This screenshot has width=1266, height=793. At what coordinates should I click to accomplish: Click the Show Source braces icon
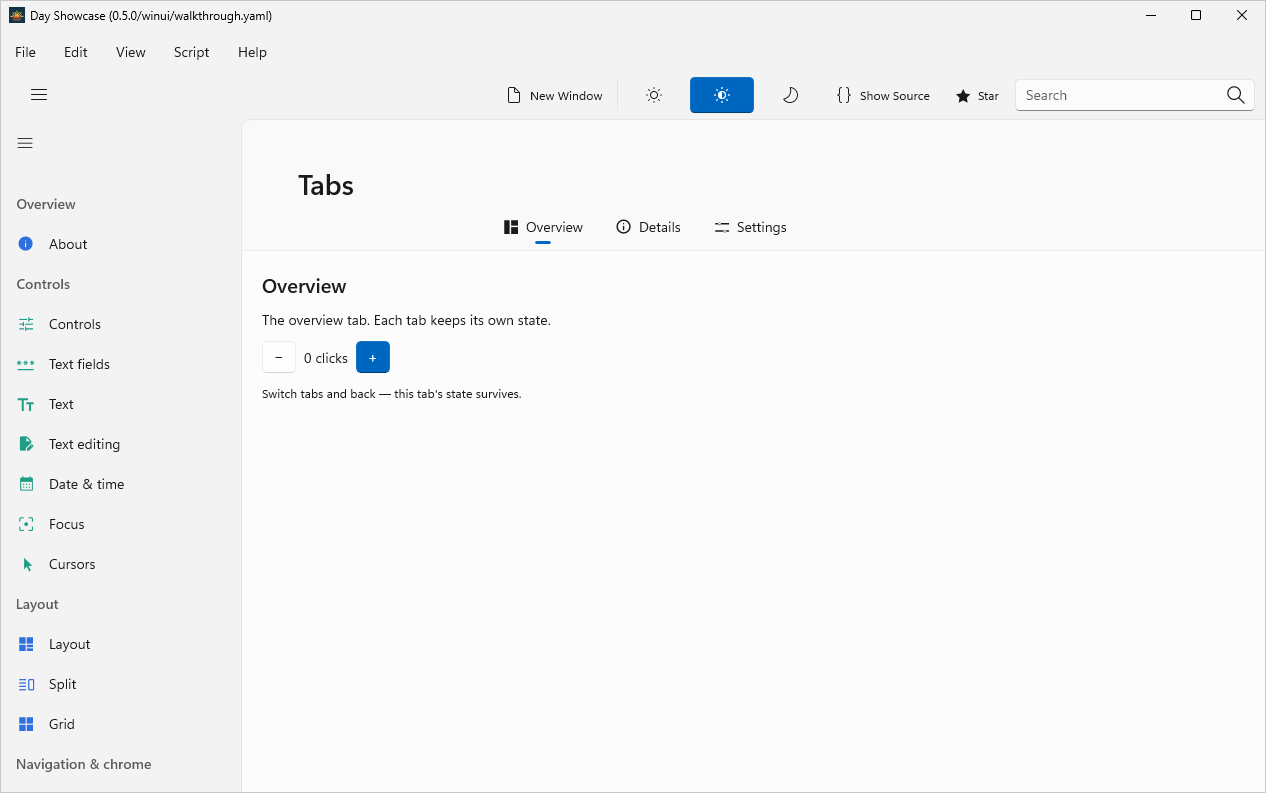pos(844,95)
